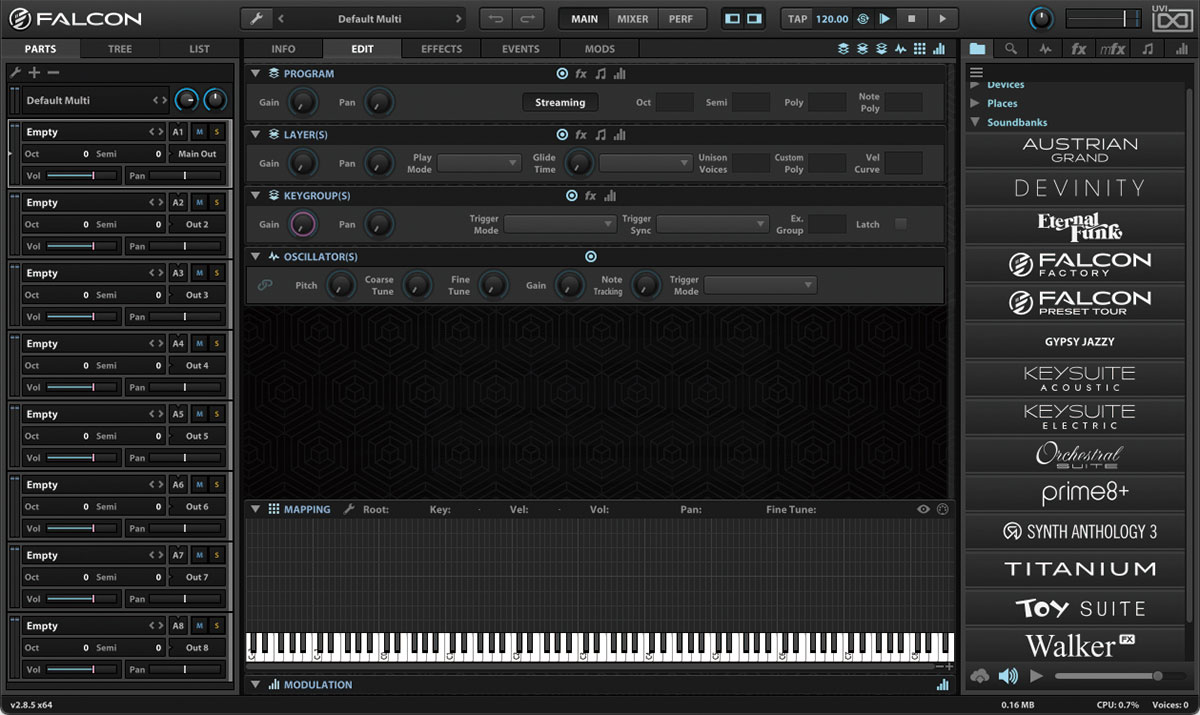Click the 120.00 tempo value field

click(832, 18)
